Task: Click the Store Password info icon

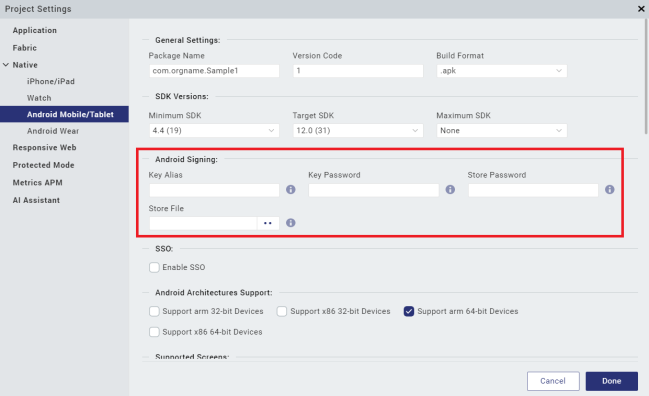Action: click(609, 190)
